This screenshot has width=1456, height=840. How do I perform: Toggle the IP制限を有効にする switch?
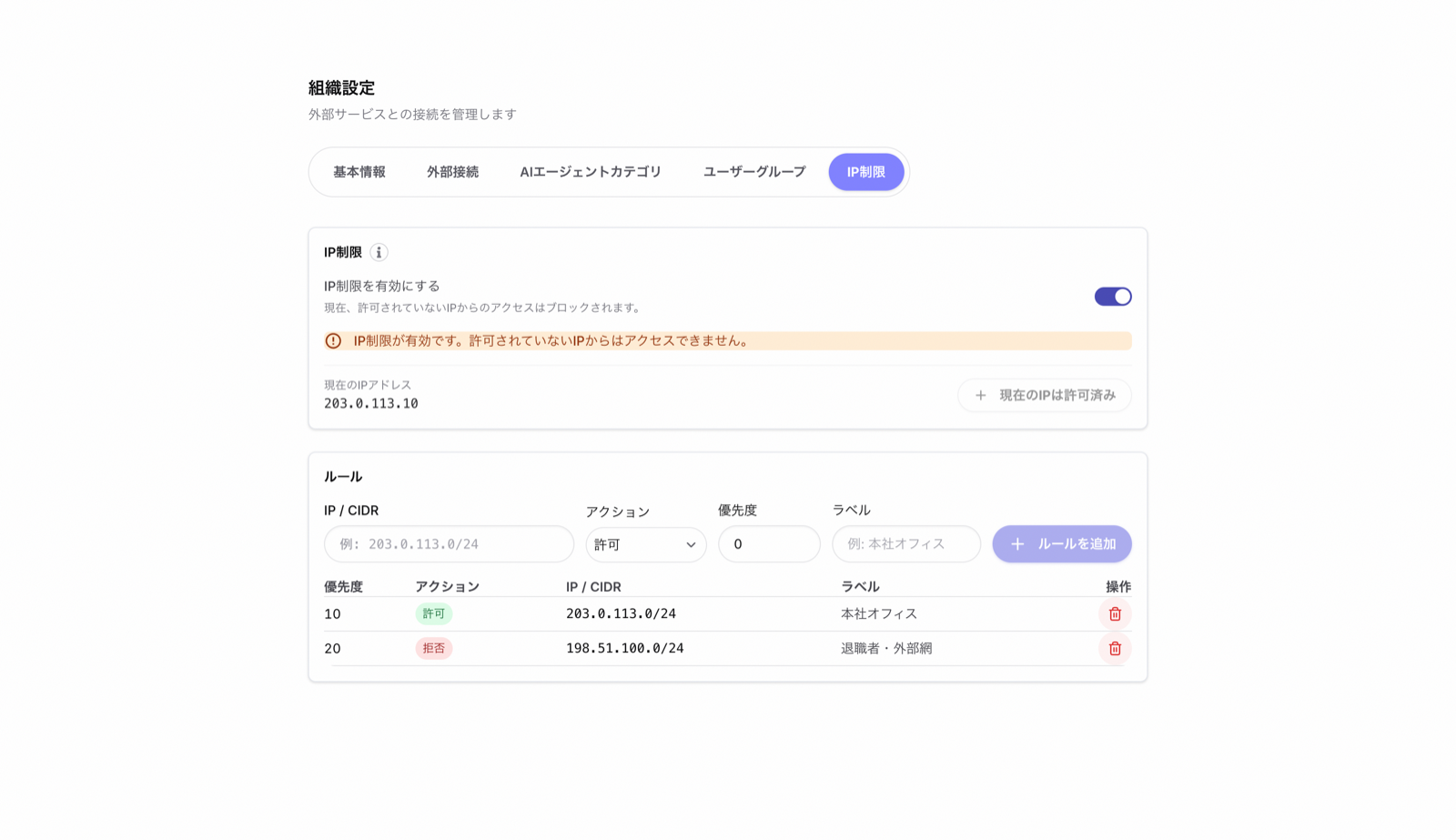1112,297
